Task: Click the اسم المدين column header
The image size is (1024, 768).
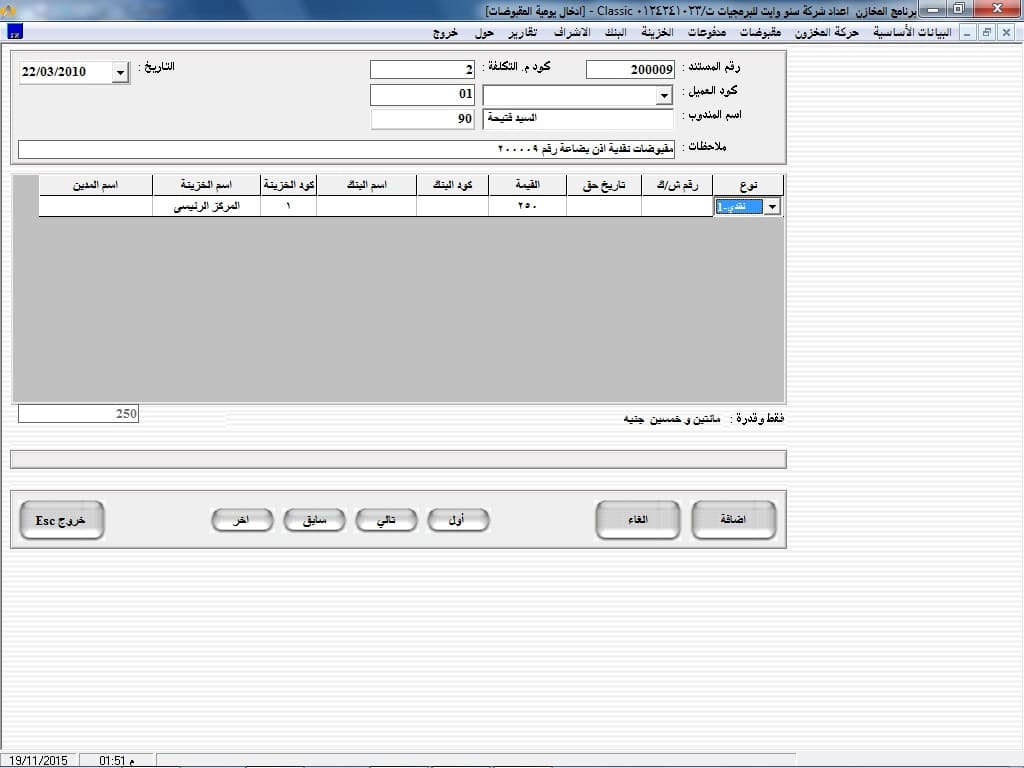Action: 95,185
